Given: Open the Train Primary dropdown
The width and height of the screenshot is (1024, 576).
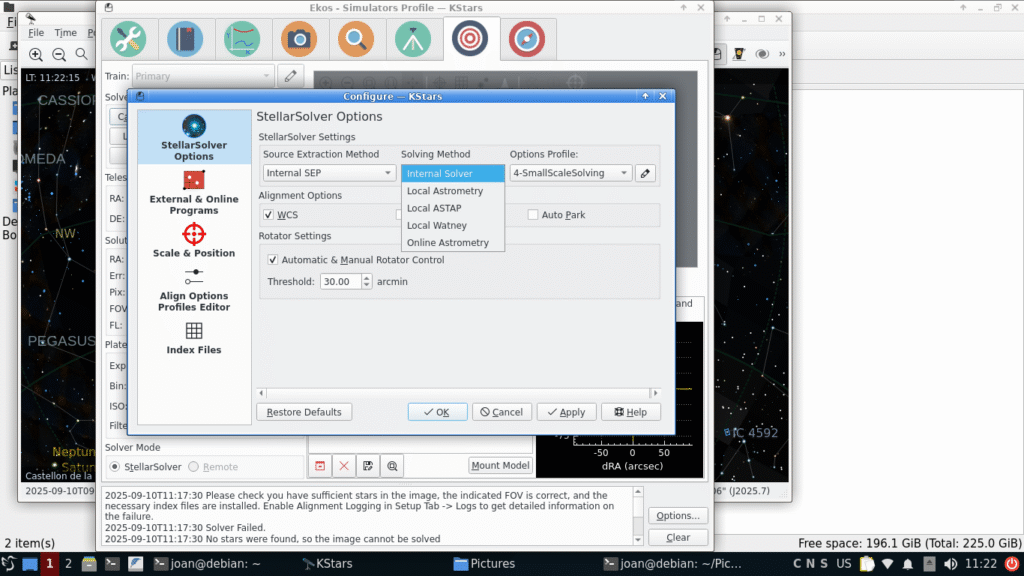Looking at the screenshot, I should point(202,76).
